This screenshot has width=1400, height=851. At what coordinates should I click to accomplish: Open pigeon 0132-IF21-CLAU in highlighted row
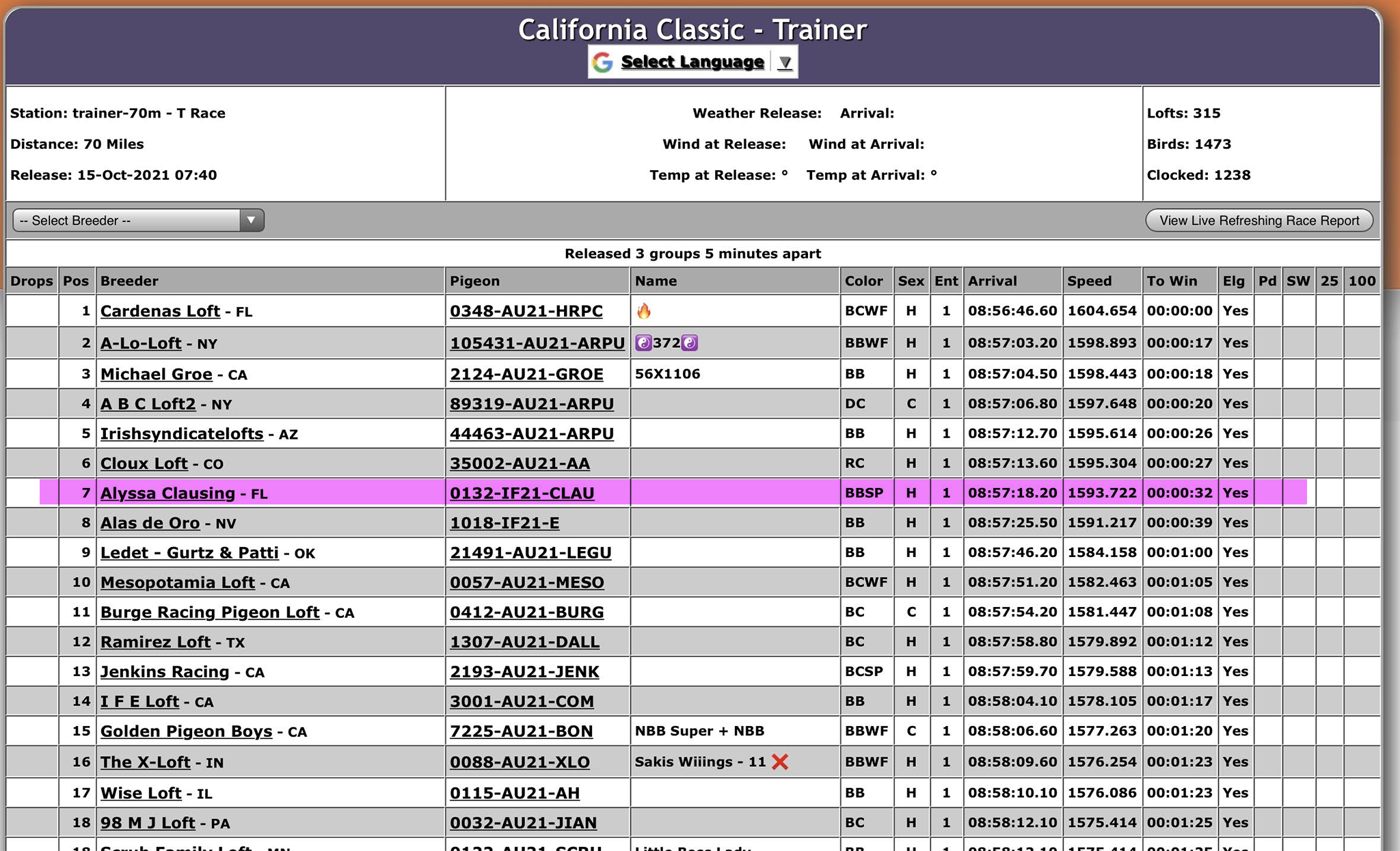pyautogui.click(x=522, y=493)
